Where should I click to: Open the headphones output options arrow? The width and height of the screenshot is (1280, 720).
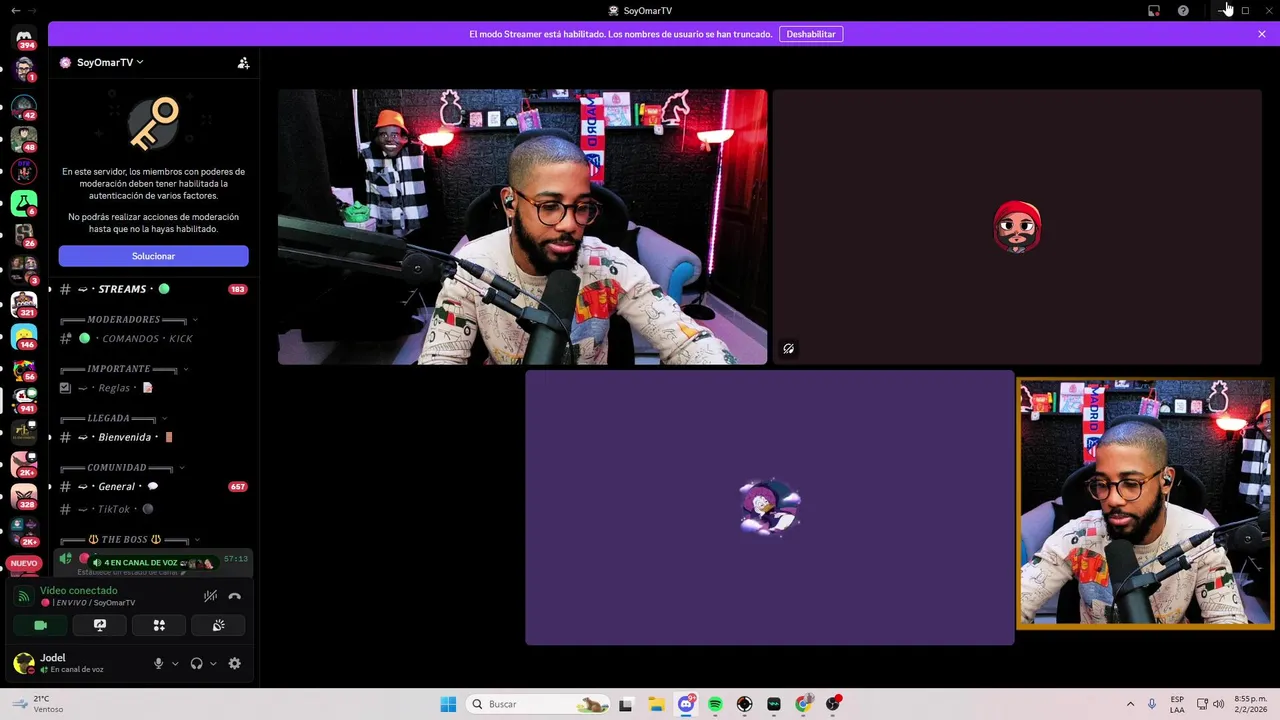213,663
